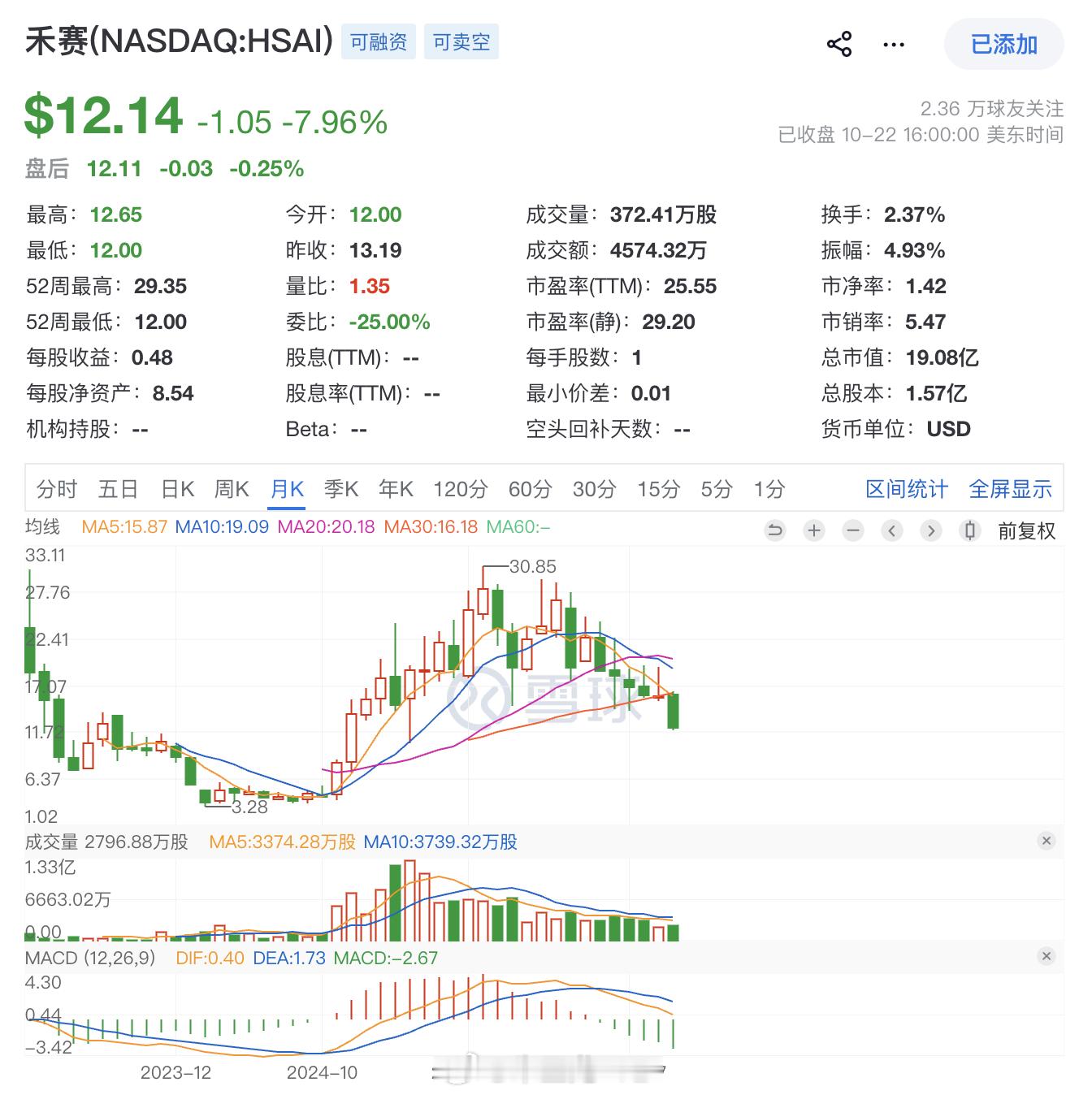
Task: Click the MA10:19.09 moving average label
Action: (x=222, y=526)
